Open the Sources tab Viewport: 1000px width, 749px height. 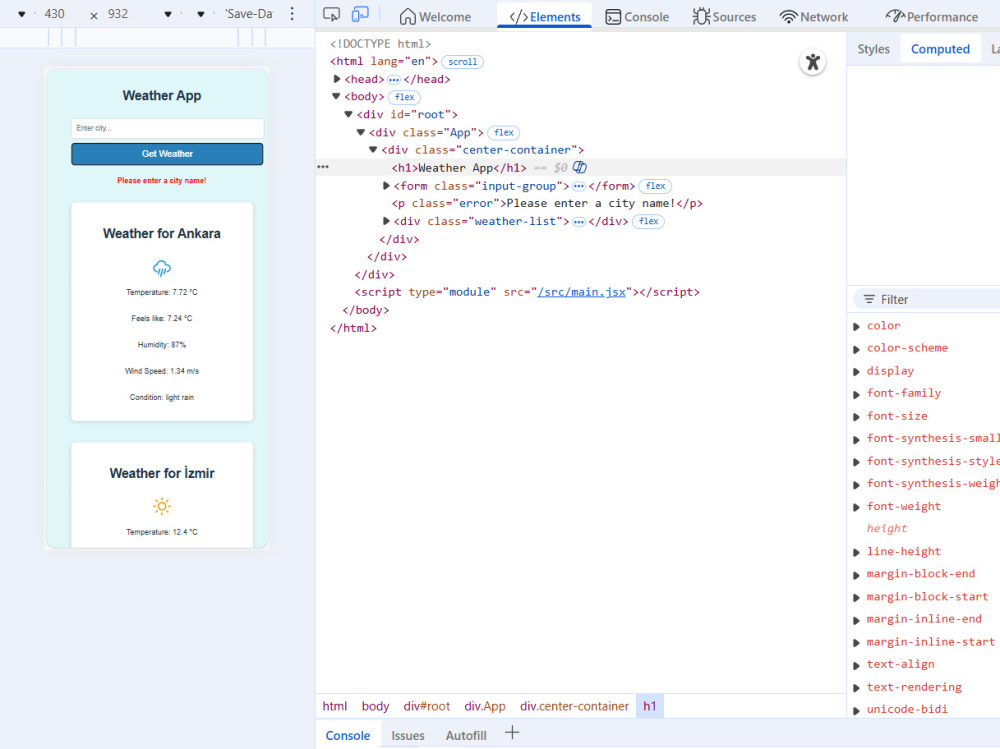pos(724,17)
